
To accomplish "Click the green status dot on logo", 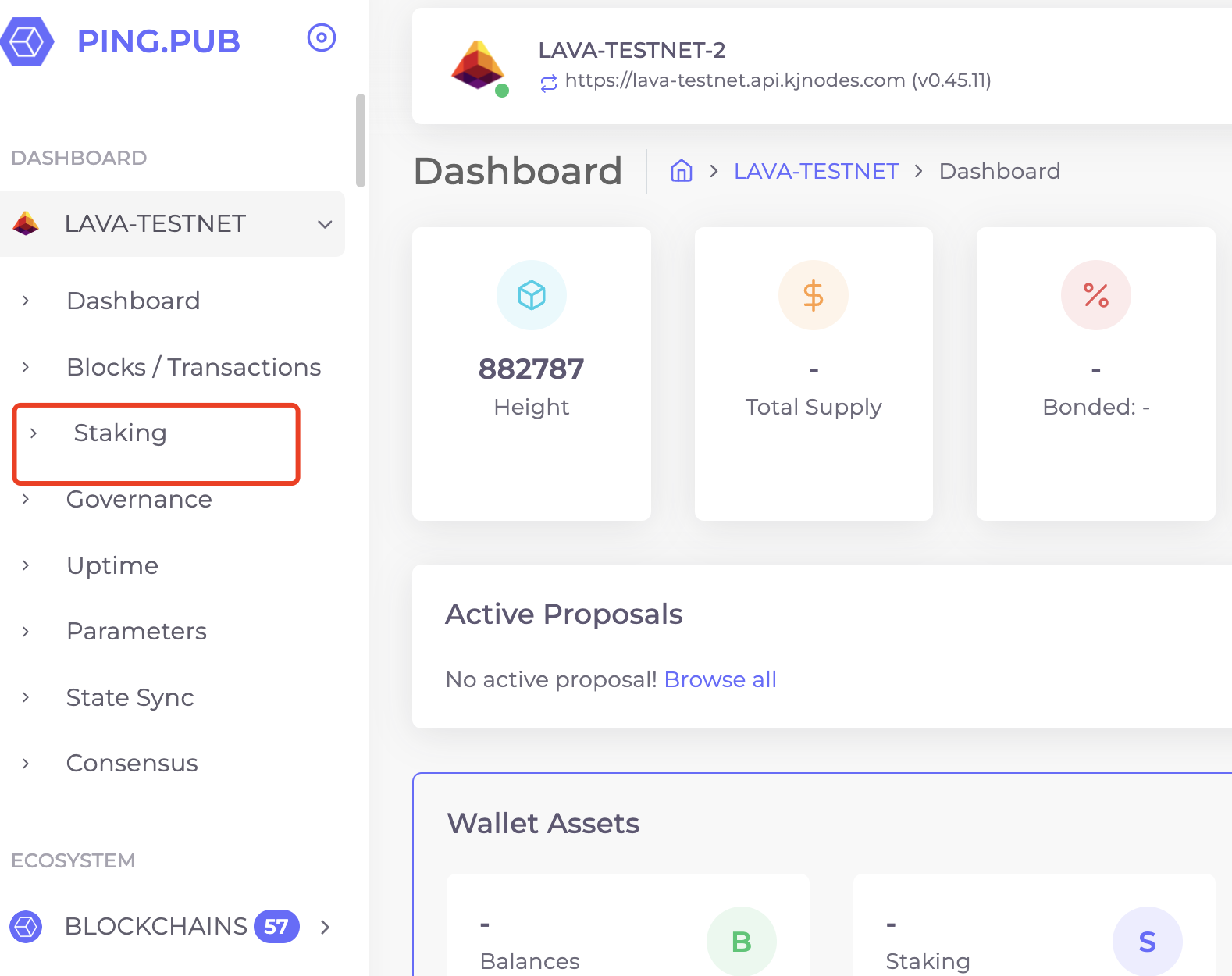I will click(x=502, y=91).
